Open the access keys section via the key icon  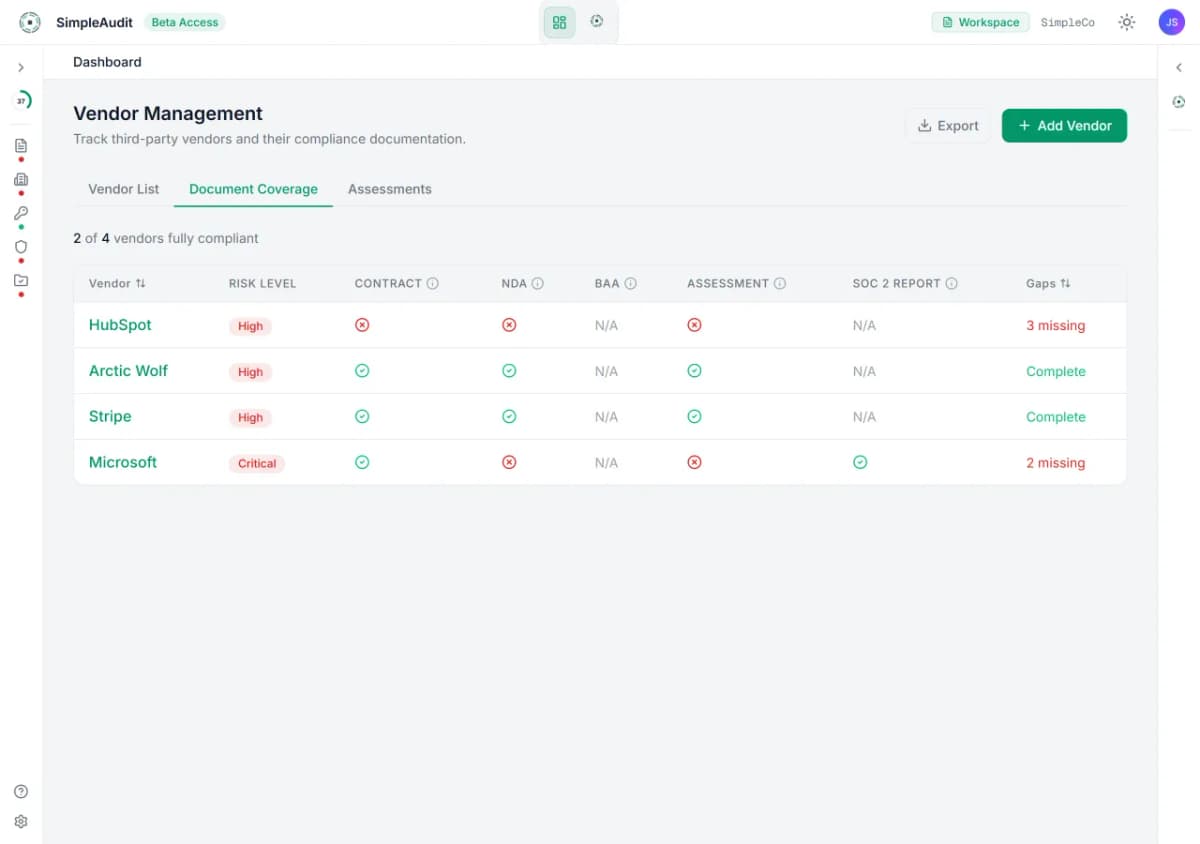[x=21, y=213]
